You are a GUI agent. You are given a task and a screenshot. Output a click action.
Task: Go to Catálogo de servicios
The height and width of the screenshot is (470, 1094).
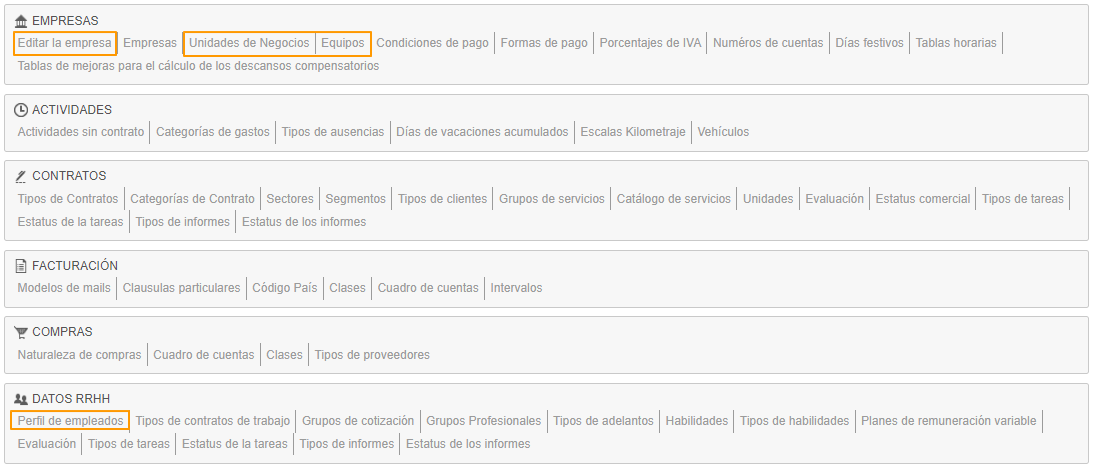point(673,199)
